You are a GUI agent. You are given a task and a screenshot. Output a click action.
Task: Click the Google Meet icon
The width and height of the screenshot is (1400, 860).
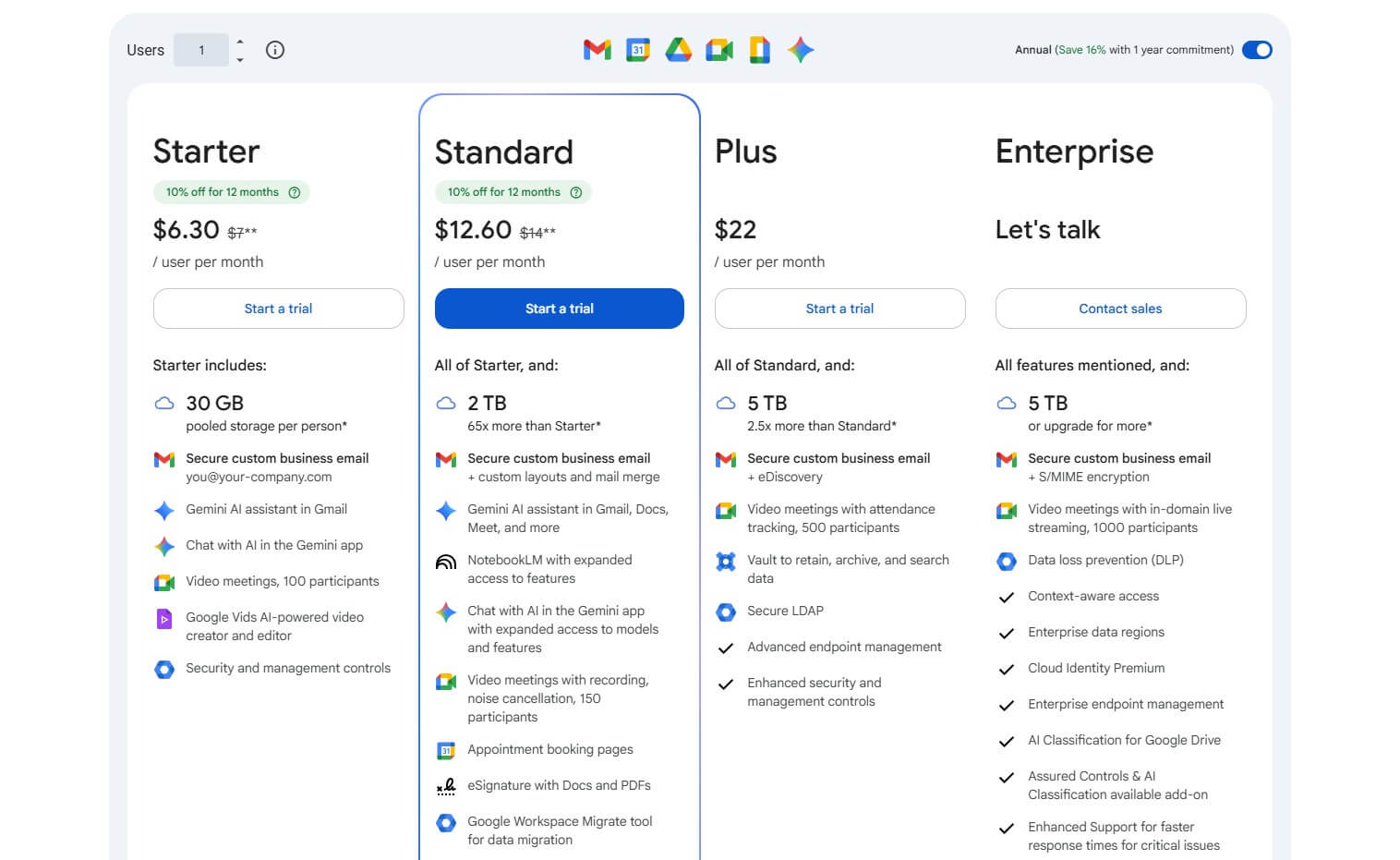(x=719, y=50)
